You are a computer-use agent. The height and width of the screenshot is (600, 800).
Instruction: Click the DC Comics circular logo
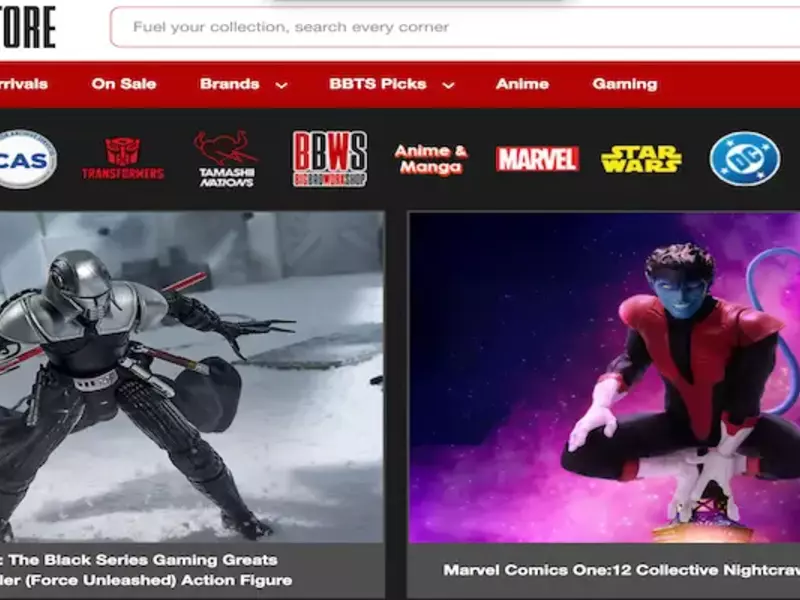(x=744, y=159)
